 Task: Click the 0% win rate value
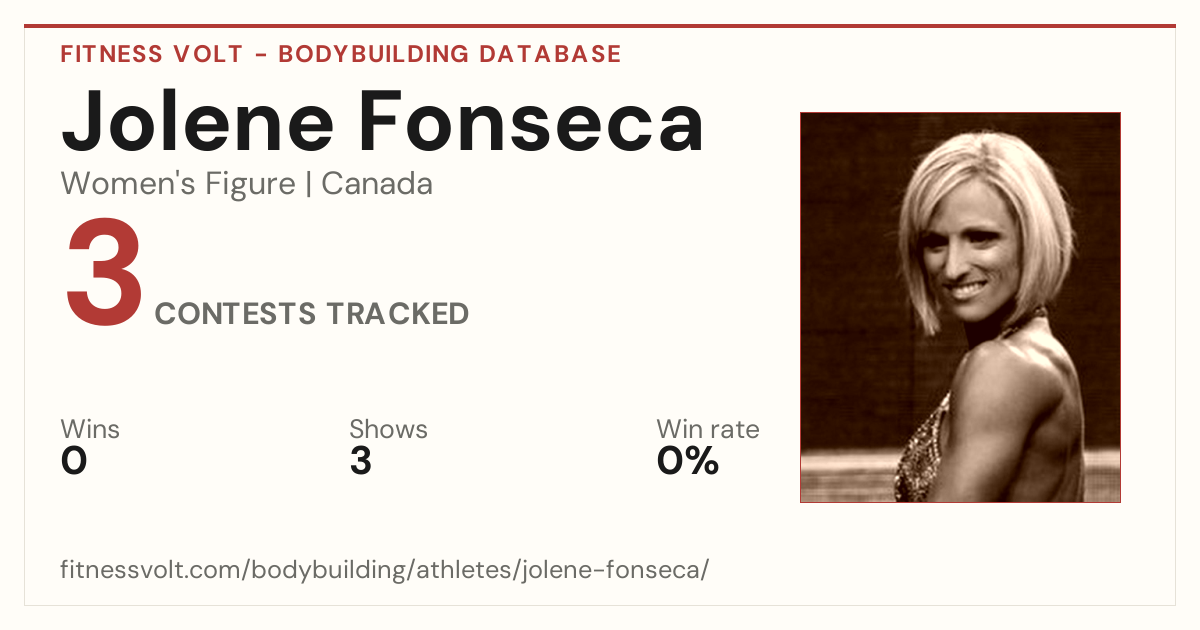[688, 461]
